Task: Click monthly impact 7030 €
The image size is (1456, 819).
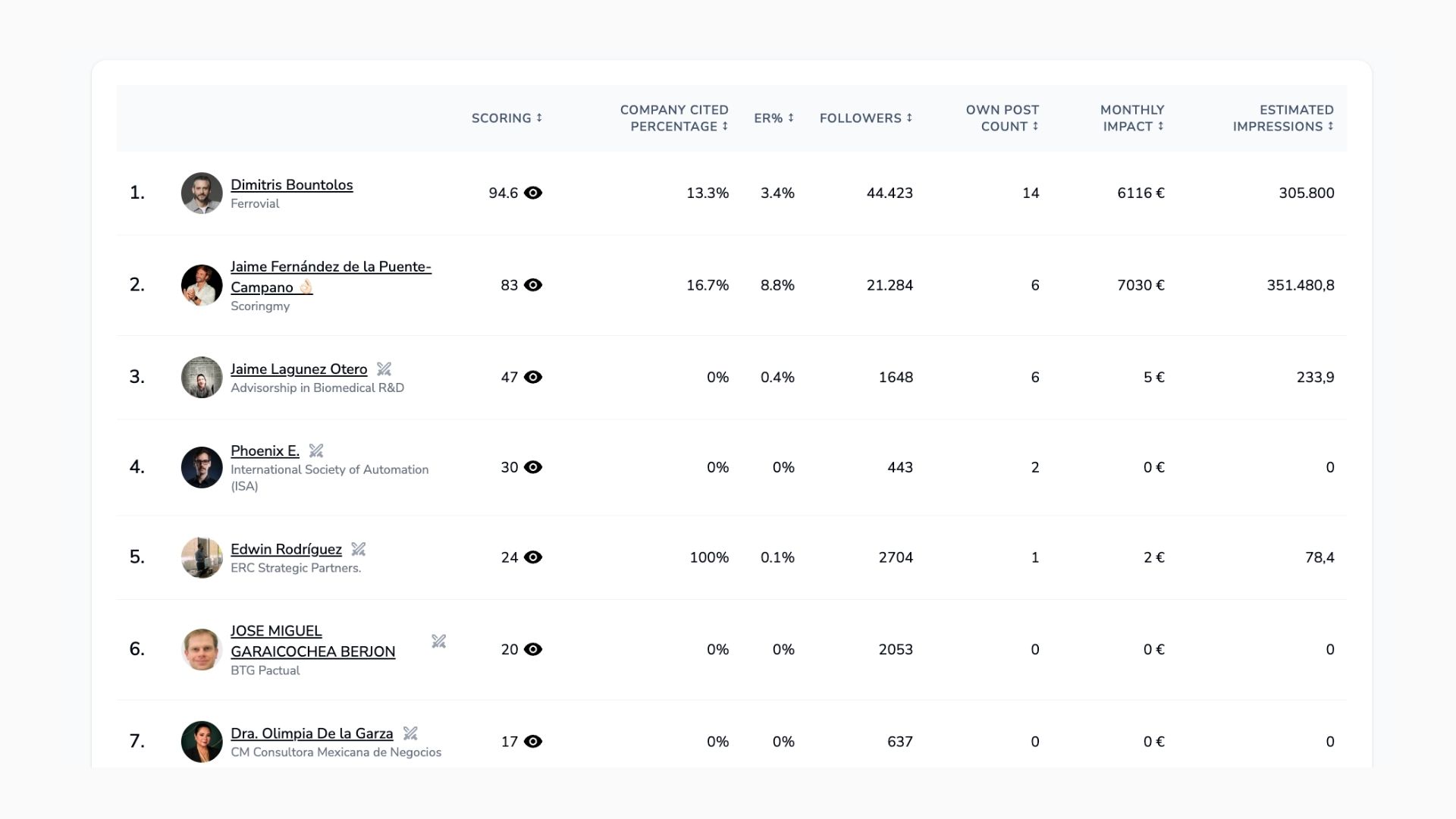Action: coord(1141,285)
